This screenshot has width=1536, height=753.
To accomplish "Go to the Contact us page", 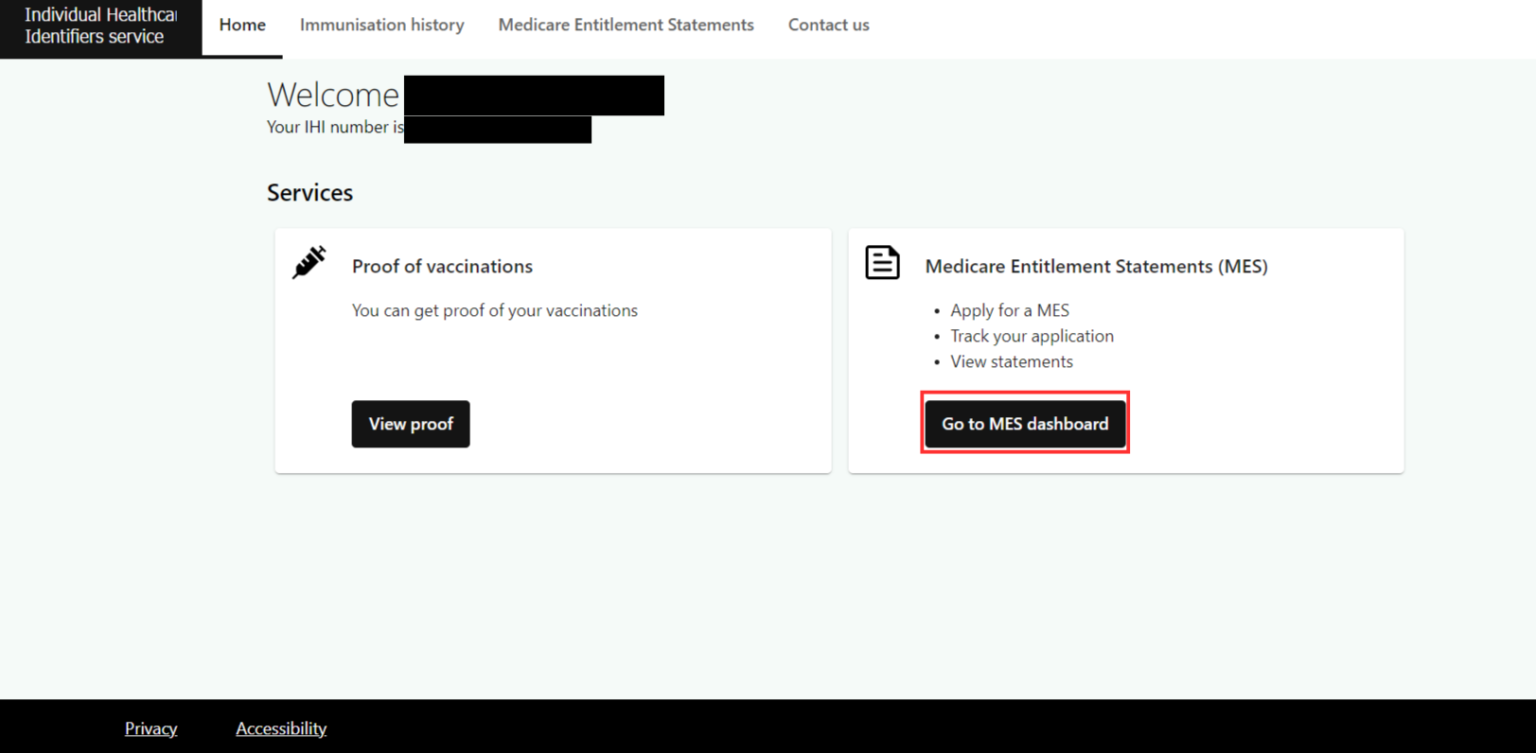I will [x=828, y=25].
